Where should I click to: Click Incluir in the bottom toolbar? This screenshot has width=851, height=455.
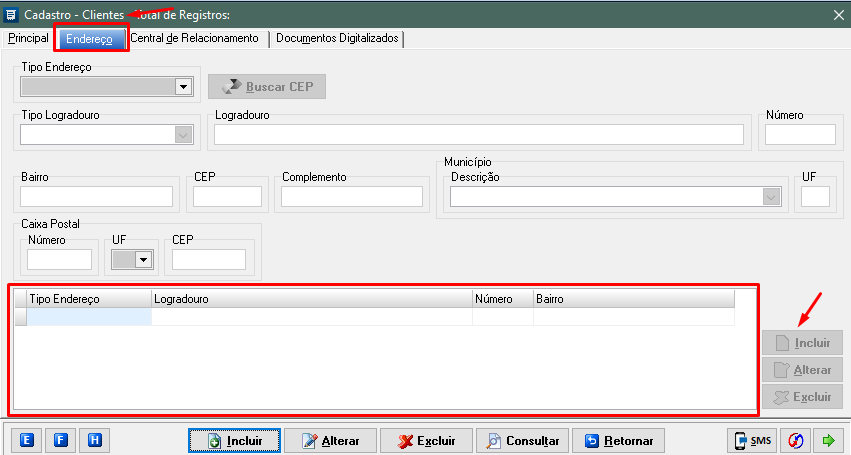tap(234, 440)
